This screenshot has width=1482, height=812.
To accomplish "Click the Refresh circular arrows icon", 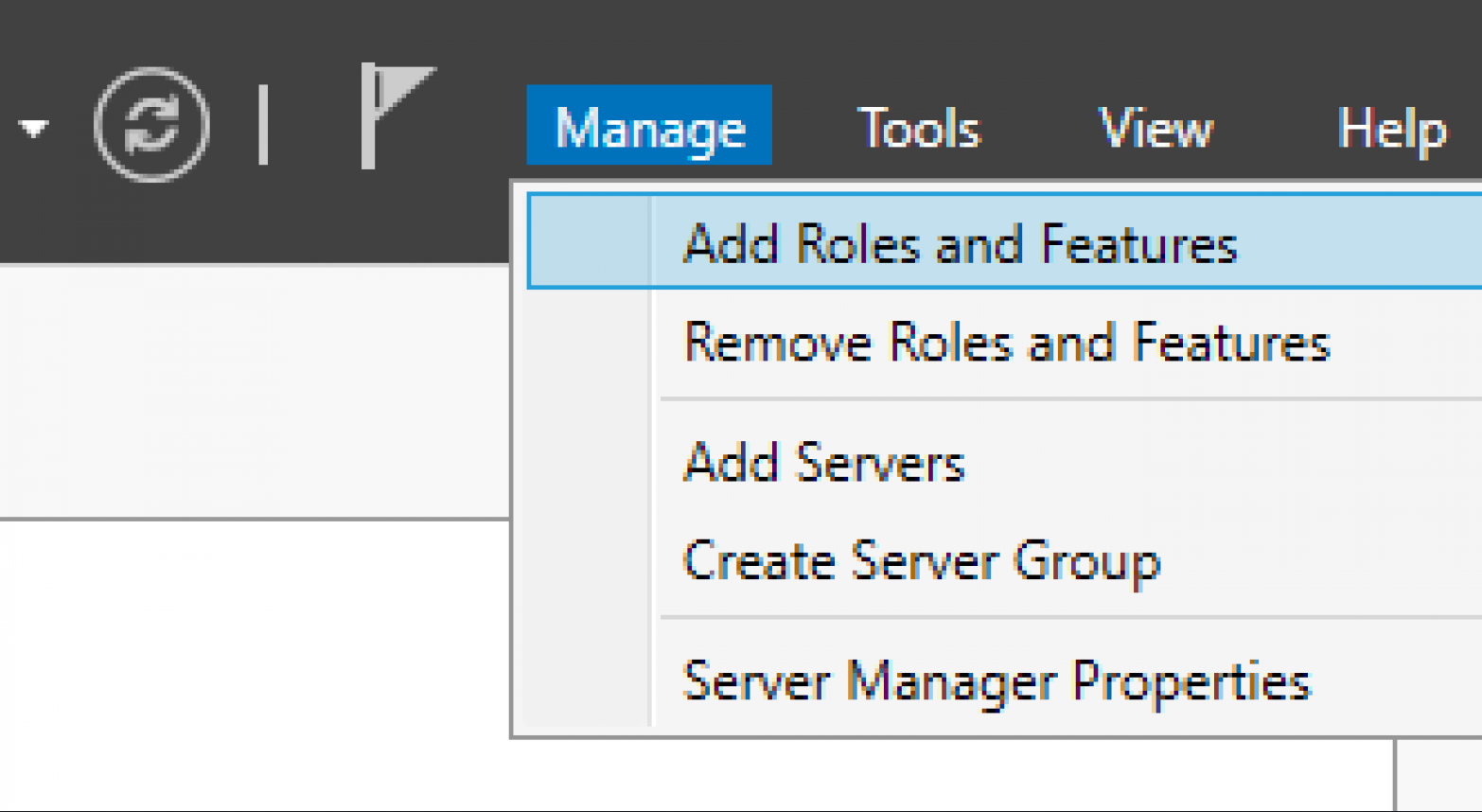I will (151, 124).
